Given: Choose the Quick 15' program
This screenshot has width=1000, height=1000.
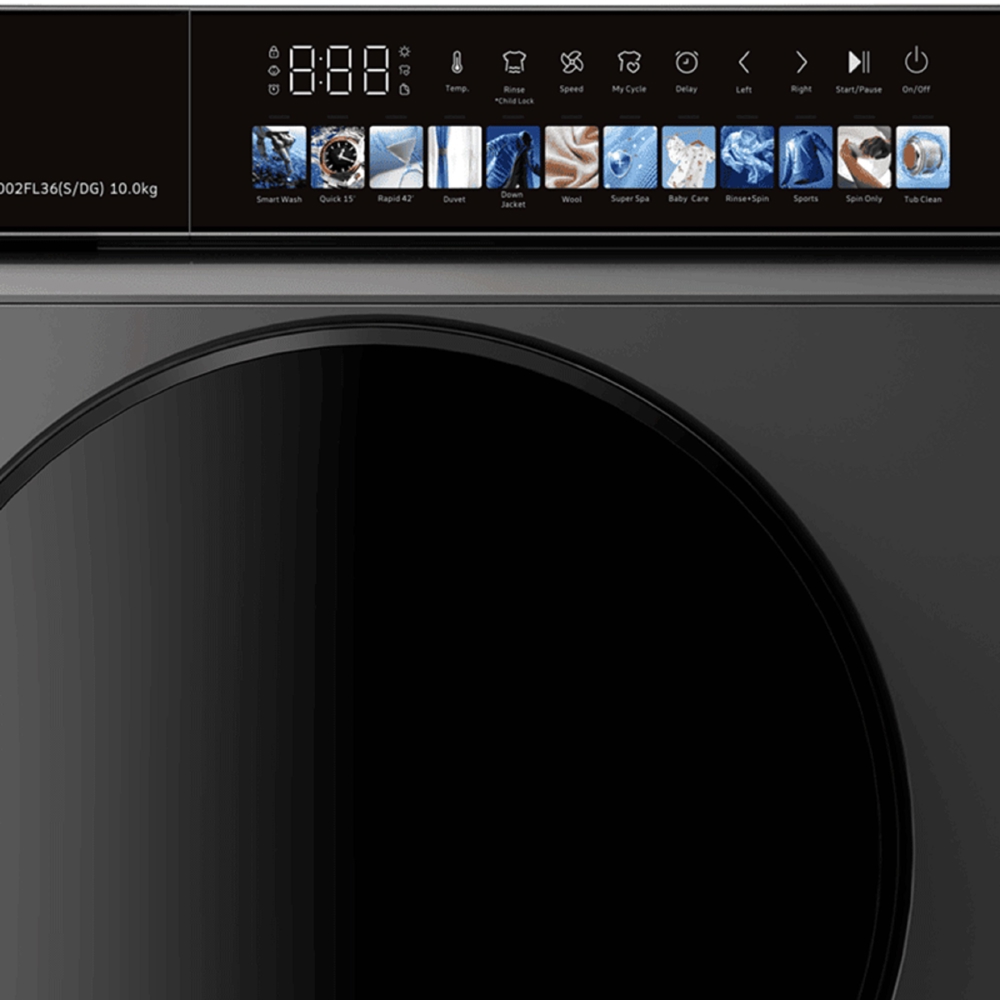Looking at the screenshot, I should click(338, 157).
